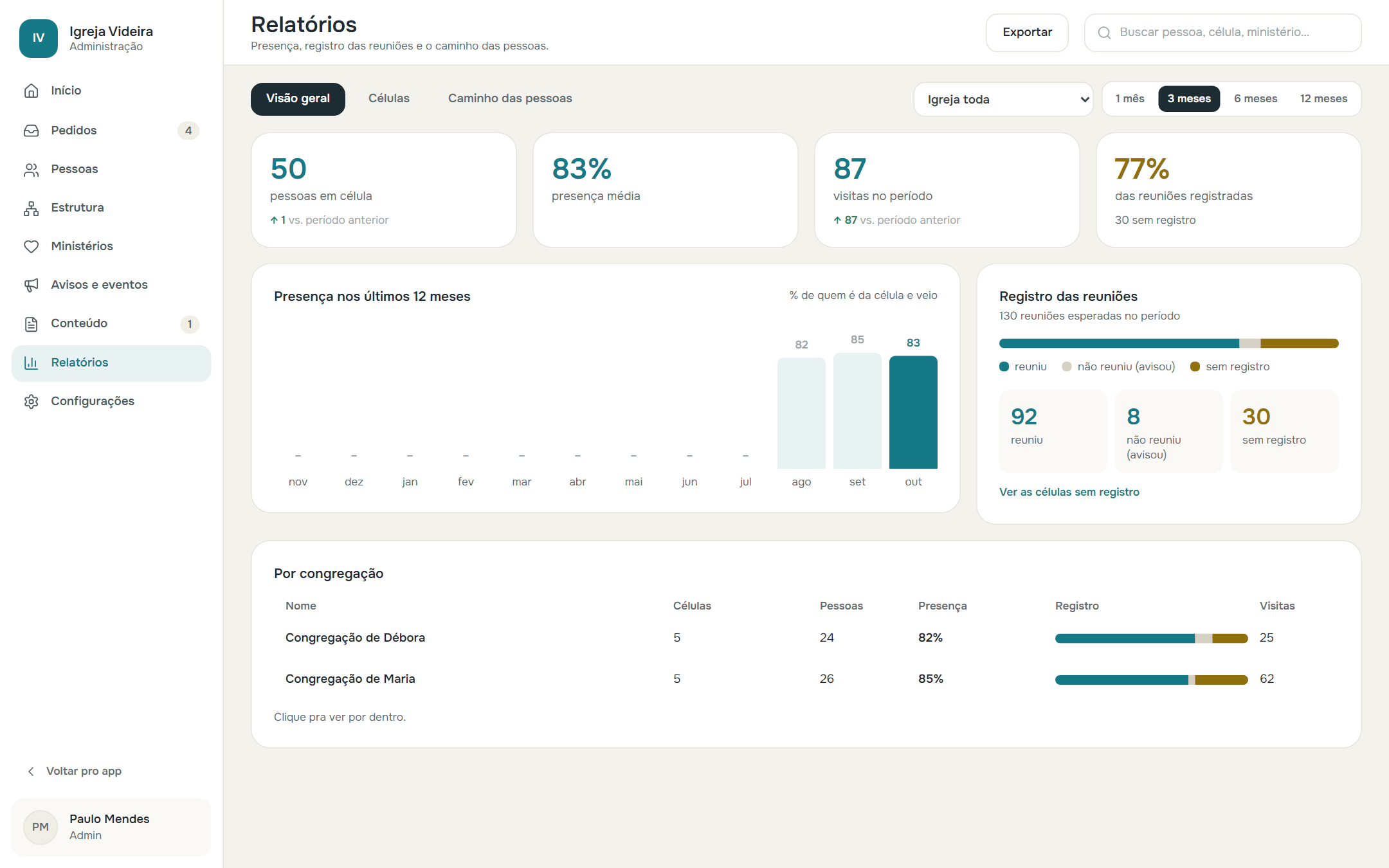Click the Conteúdo count badge 1
Screen dimensions: 1389x868
(x=190, y=324)
